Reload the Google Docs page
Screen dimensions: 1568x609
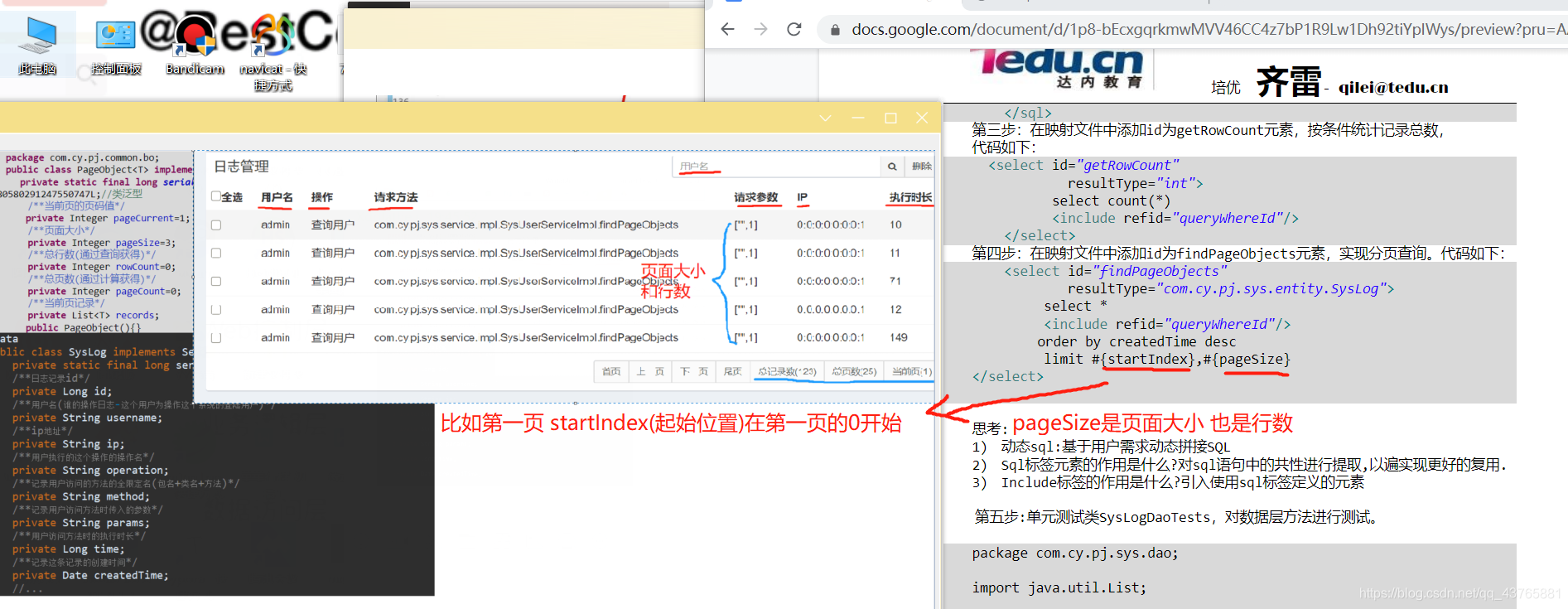pyautogui.click(x=794, y=29)
